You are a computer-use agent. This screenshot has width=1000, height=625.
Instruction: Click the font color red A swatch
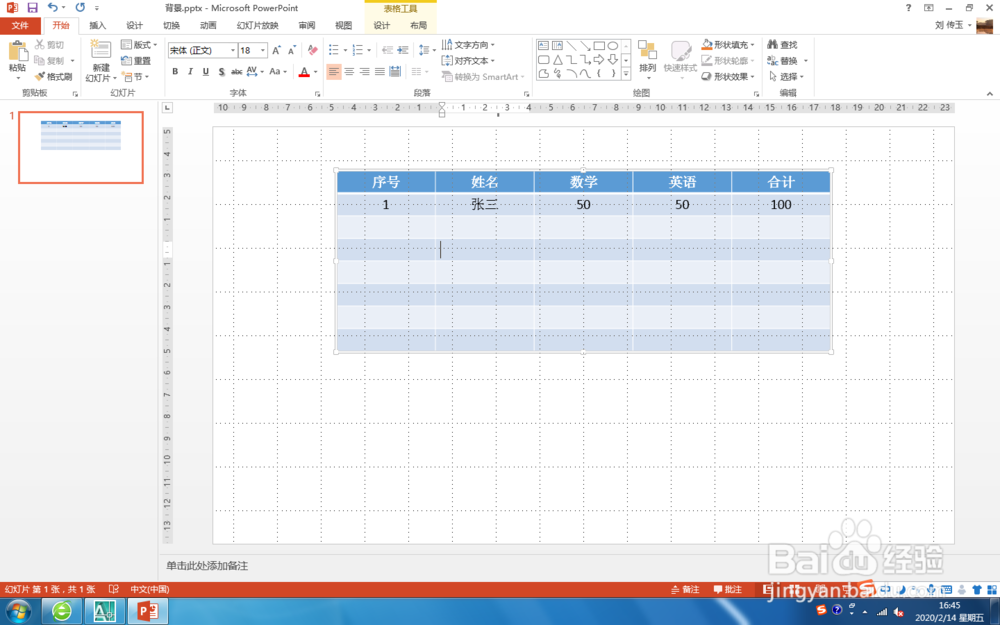[x=304, y=71]
